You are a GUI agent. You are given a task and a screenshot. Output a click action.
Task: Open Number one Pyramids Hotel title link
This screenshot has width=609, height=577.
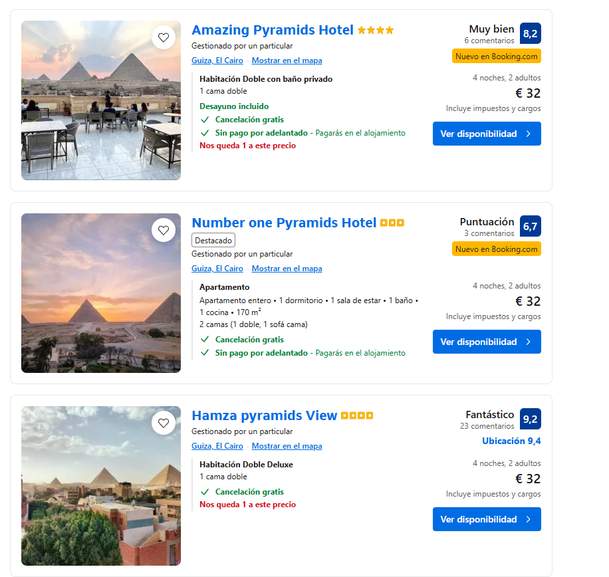284,222
